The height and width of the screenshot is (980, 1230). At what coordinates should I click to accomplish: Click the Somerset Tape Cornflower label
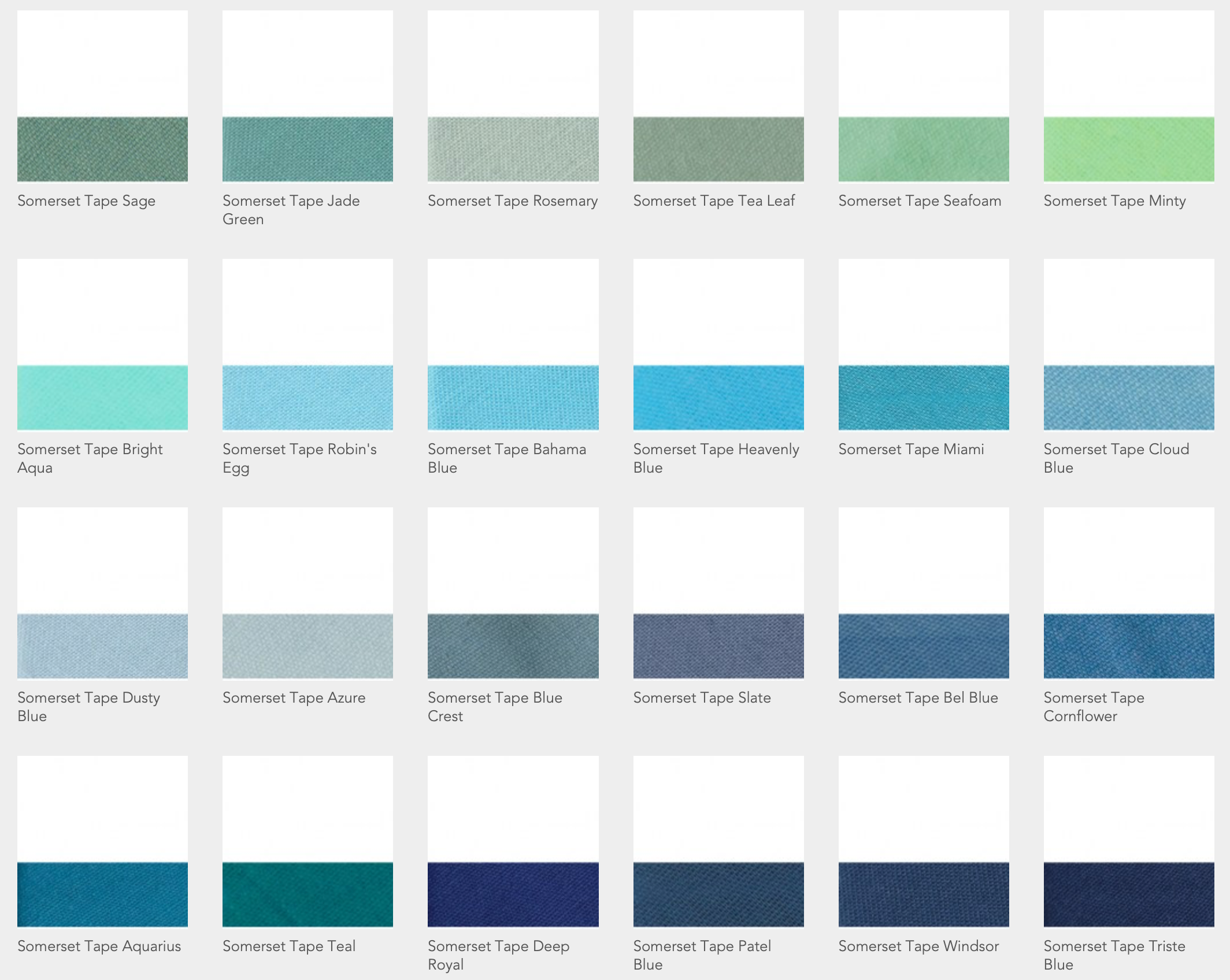pos(1093,706)
